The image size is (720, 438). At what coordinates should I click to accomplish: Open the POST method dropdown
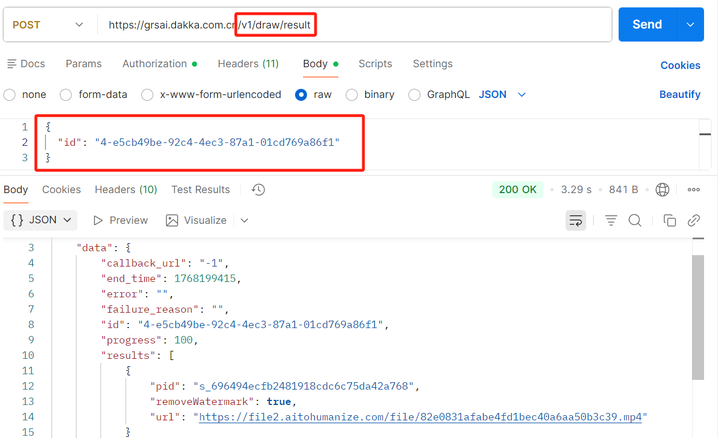coord(50,25)
